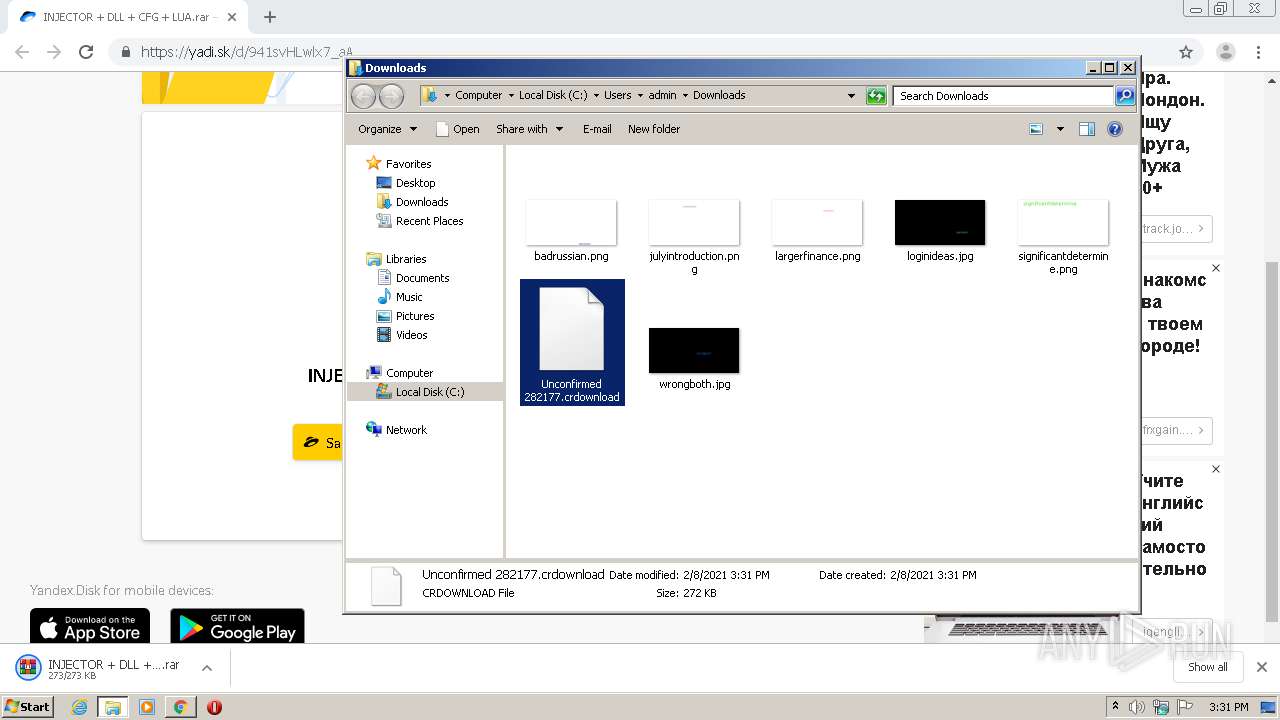Image resolution: width=1280 pixels, height=720 pixels.
Task: Click Computer in address breadcrumb
Action: (x=478, y=96)
